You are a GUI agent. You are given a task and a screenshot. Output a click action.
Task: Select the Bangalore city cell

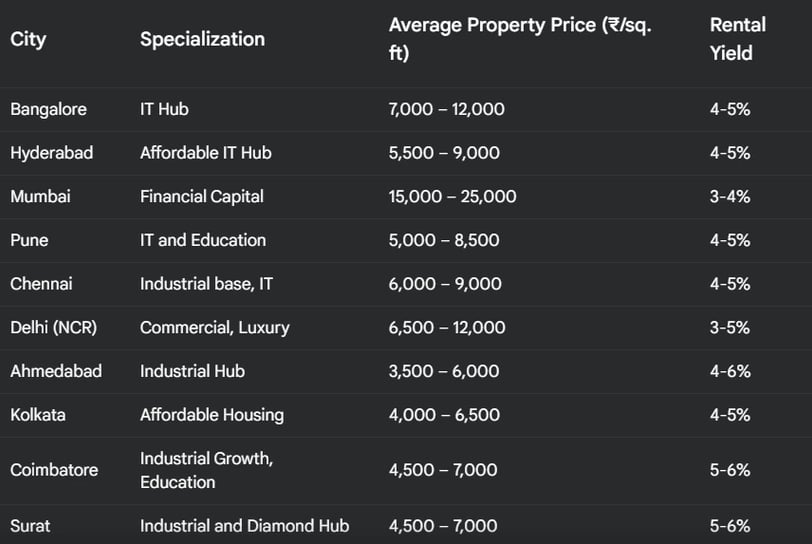coord(49,109)
